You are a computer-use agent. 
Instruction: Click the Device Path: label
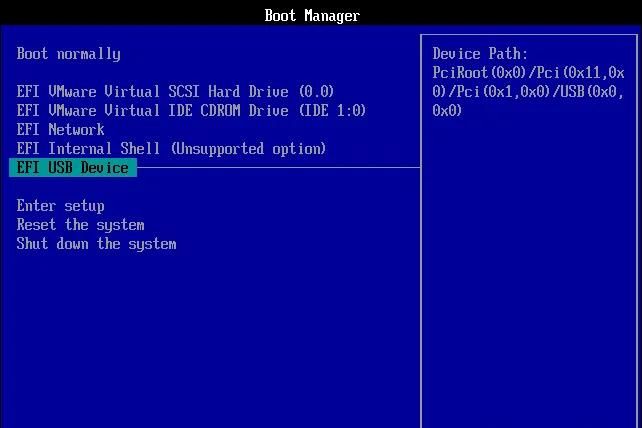[480, 54]
